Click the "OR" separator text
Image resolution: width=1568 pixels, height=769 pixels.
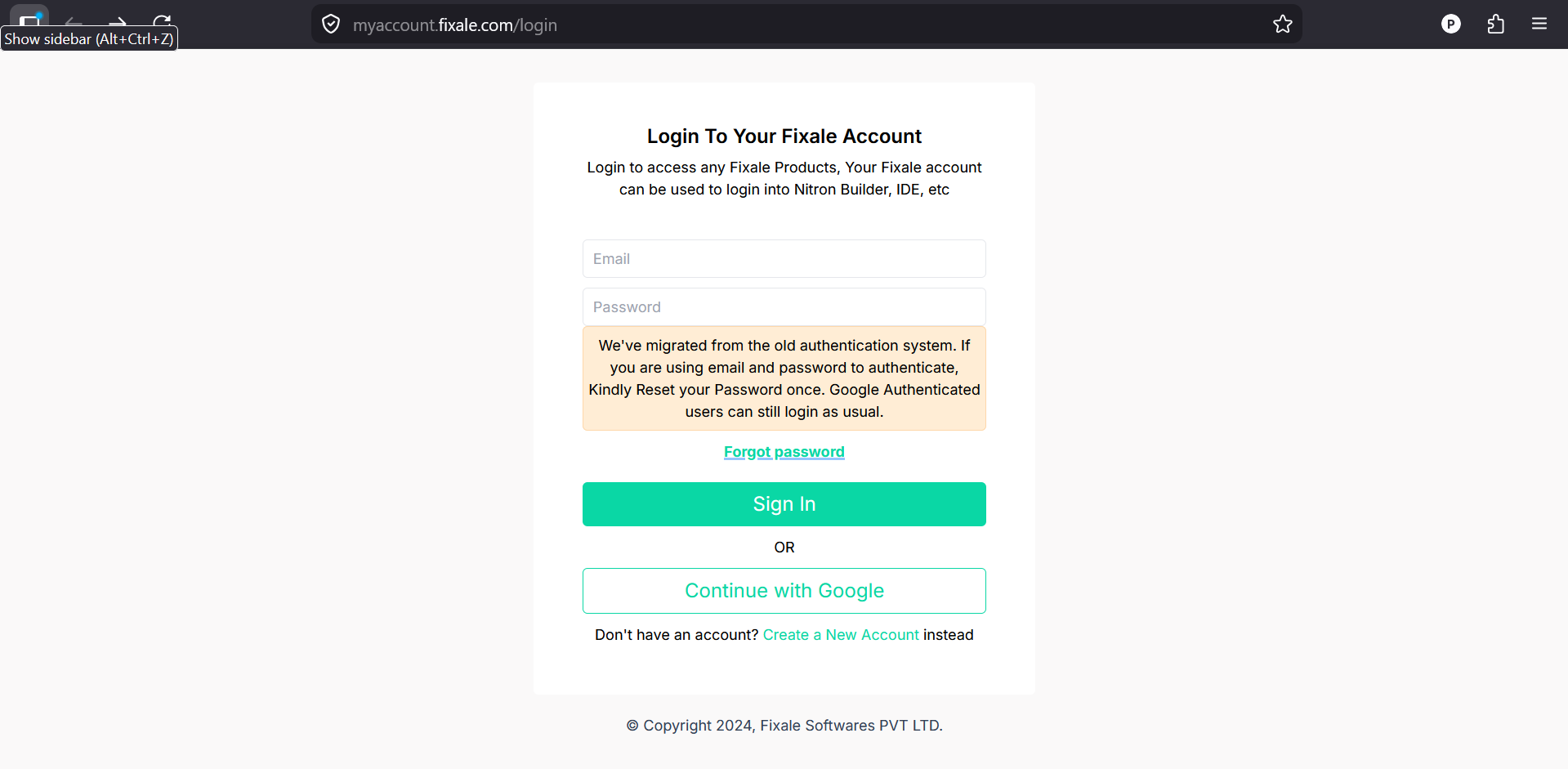pyautogui.click(x=784, y=548)
